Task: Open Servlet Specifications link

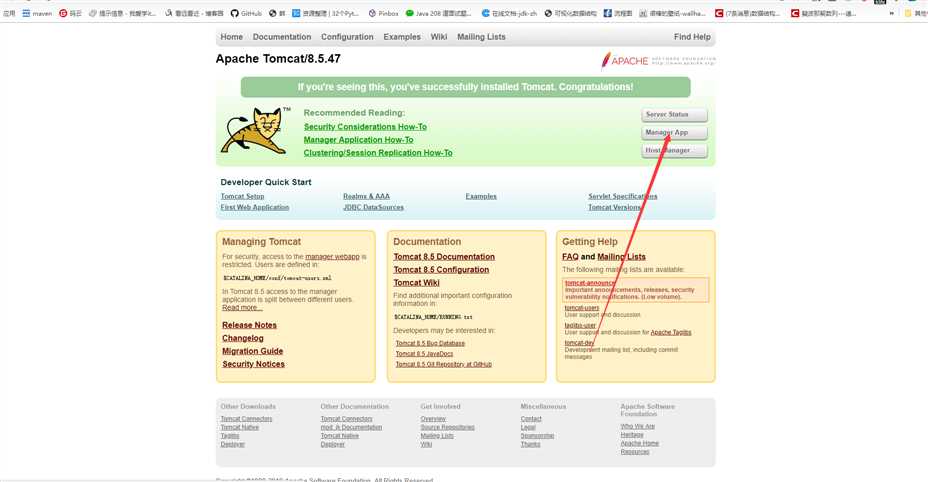Action: [623, 196]
